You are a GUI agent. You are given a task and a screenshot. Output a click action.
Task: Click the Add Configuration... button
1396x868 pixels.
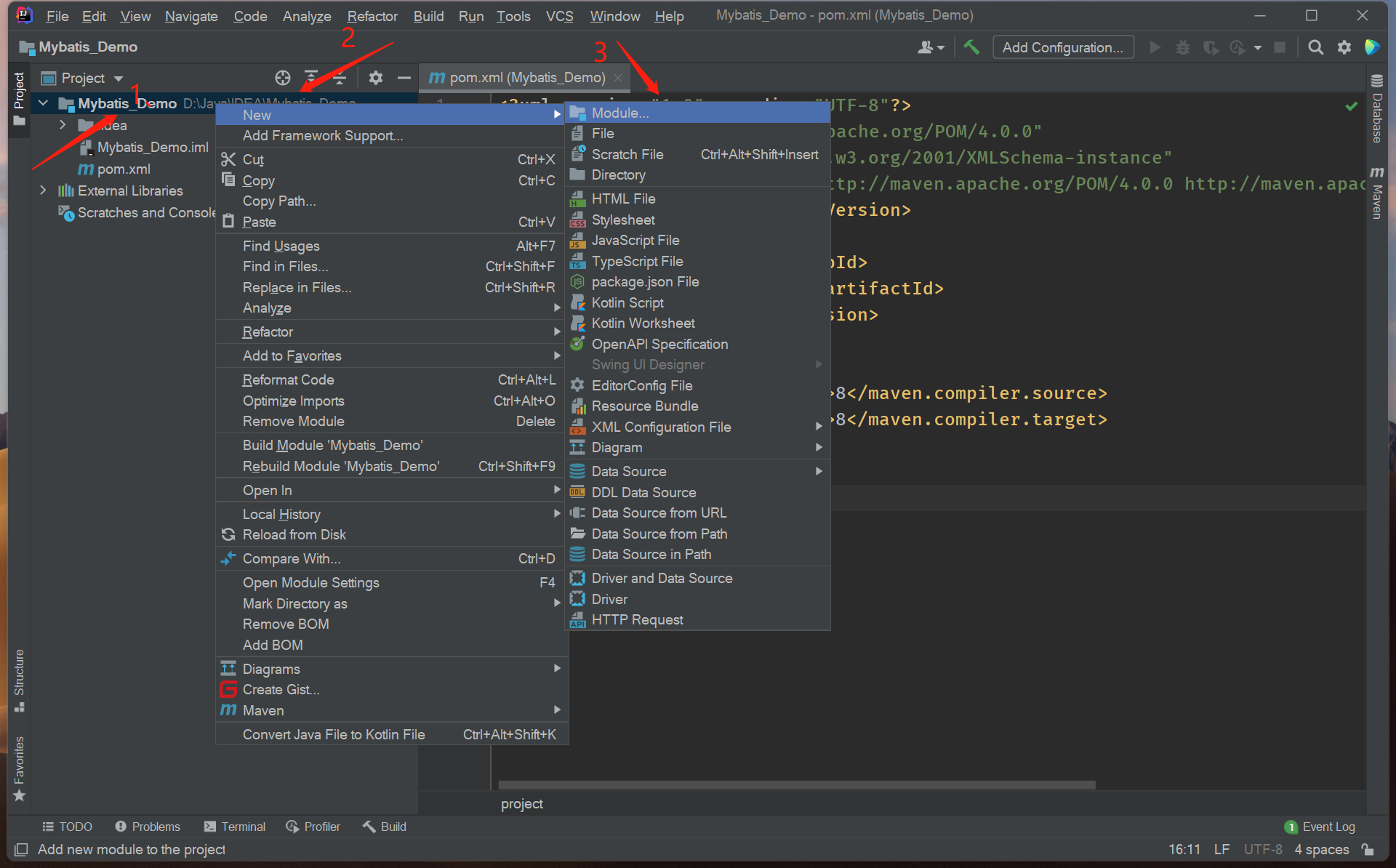click(x=1062, y=47)
